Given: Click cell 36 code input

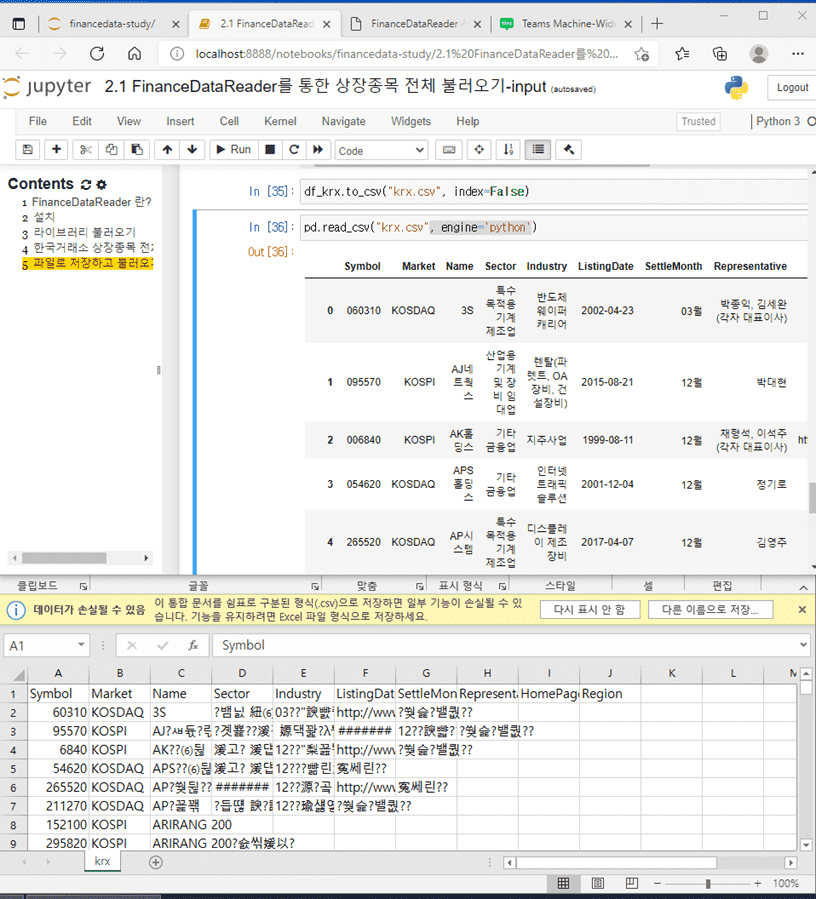Looking at the screenshot, I should 553,228.
